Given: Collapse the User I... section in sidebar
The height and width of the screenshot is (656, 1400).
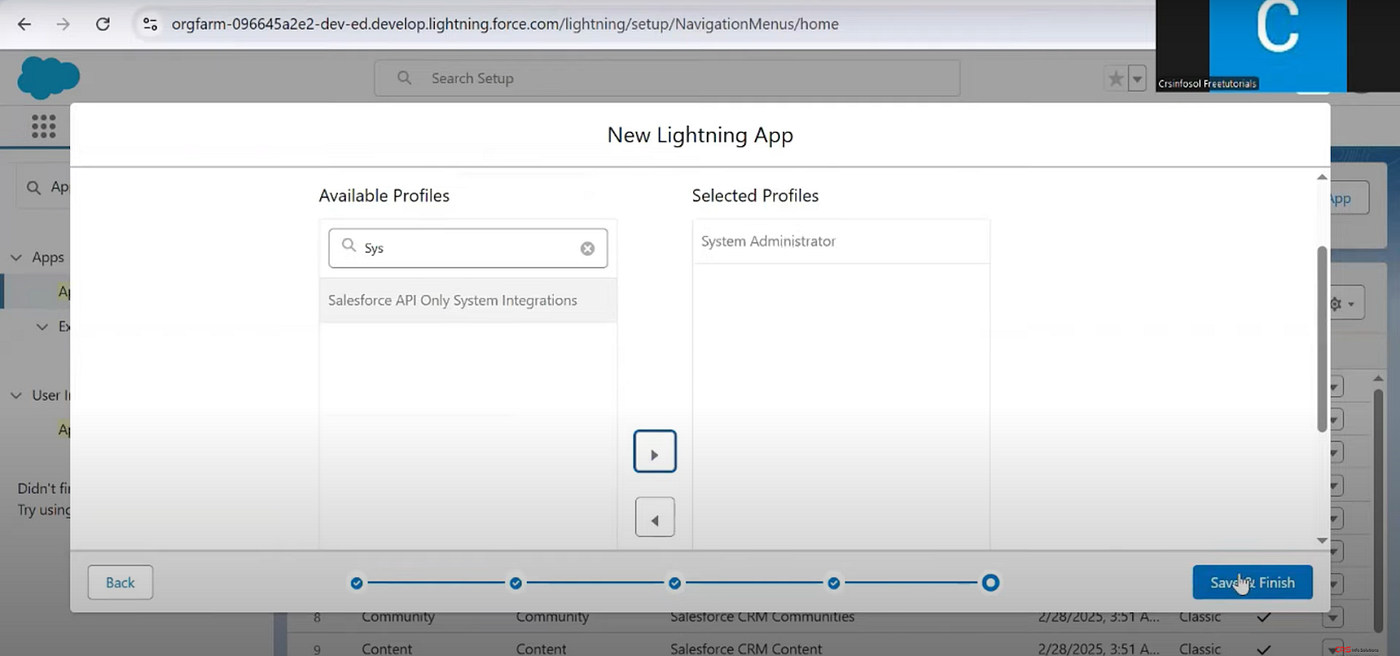Looking at the screenshot, I should pos(16,395).
